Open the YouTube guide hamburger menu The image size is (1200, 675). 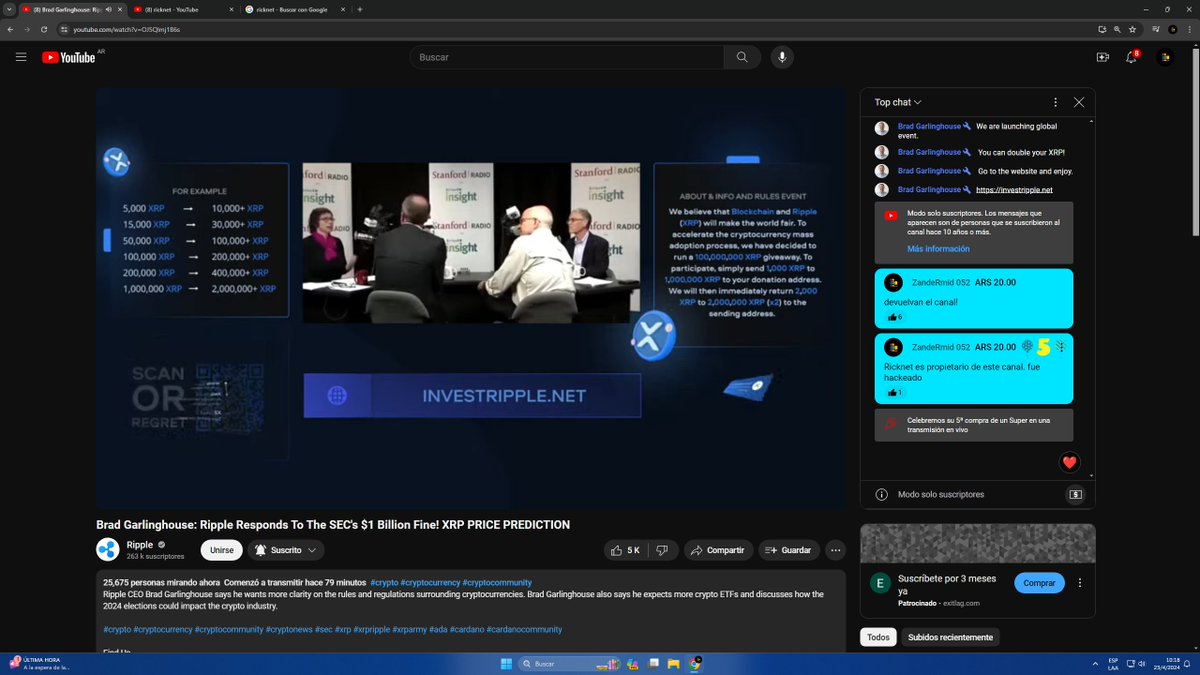(21, 57)
